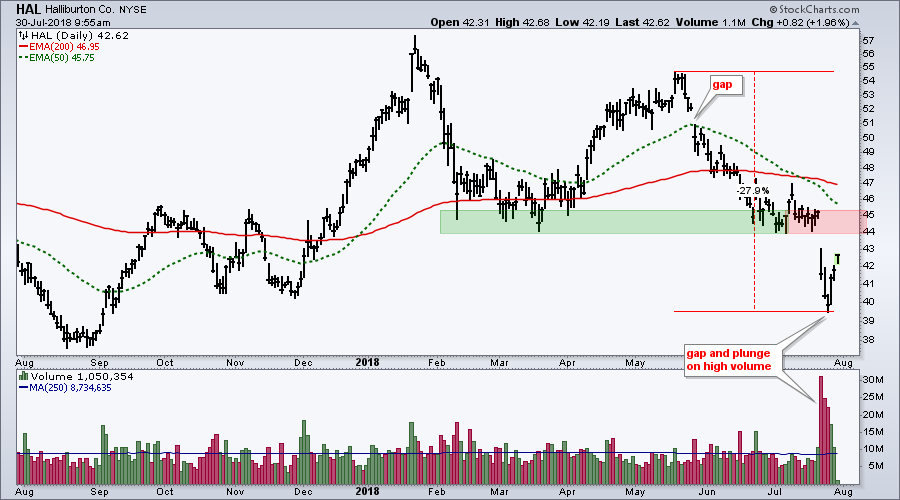Click the Nov label under the price panel
Viewport: 900px width, 500px height.
(235, 363)
